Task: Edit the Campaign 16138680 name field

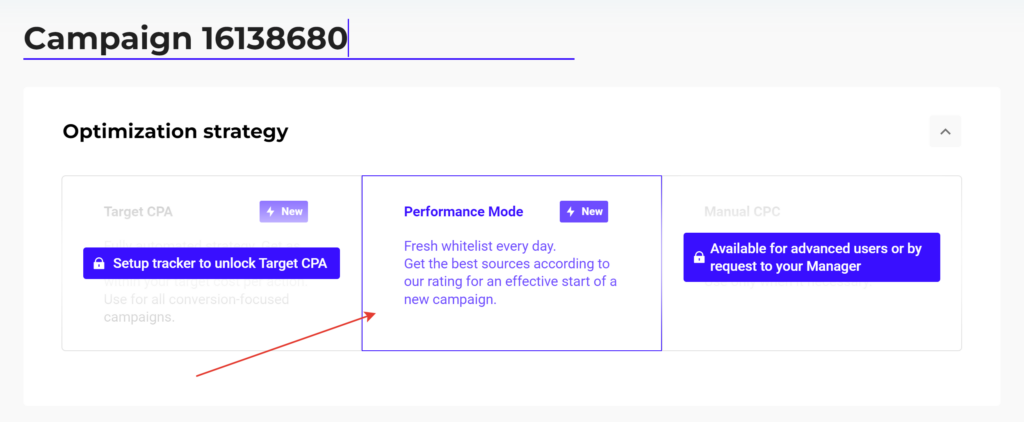Action: (298, 39)
